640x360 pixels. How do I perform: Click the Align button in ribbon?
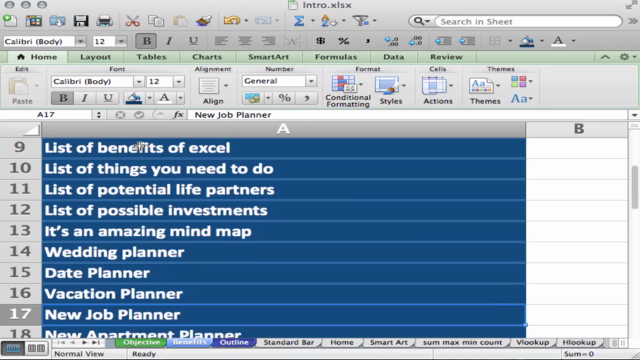pyautogui.click(x=213, y=91)
